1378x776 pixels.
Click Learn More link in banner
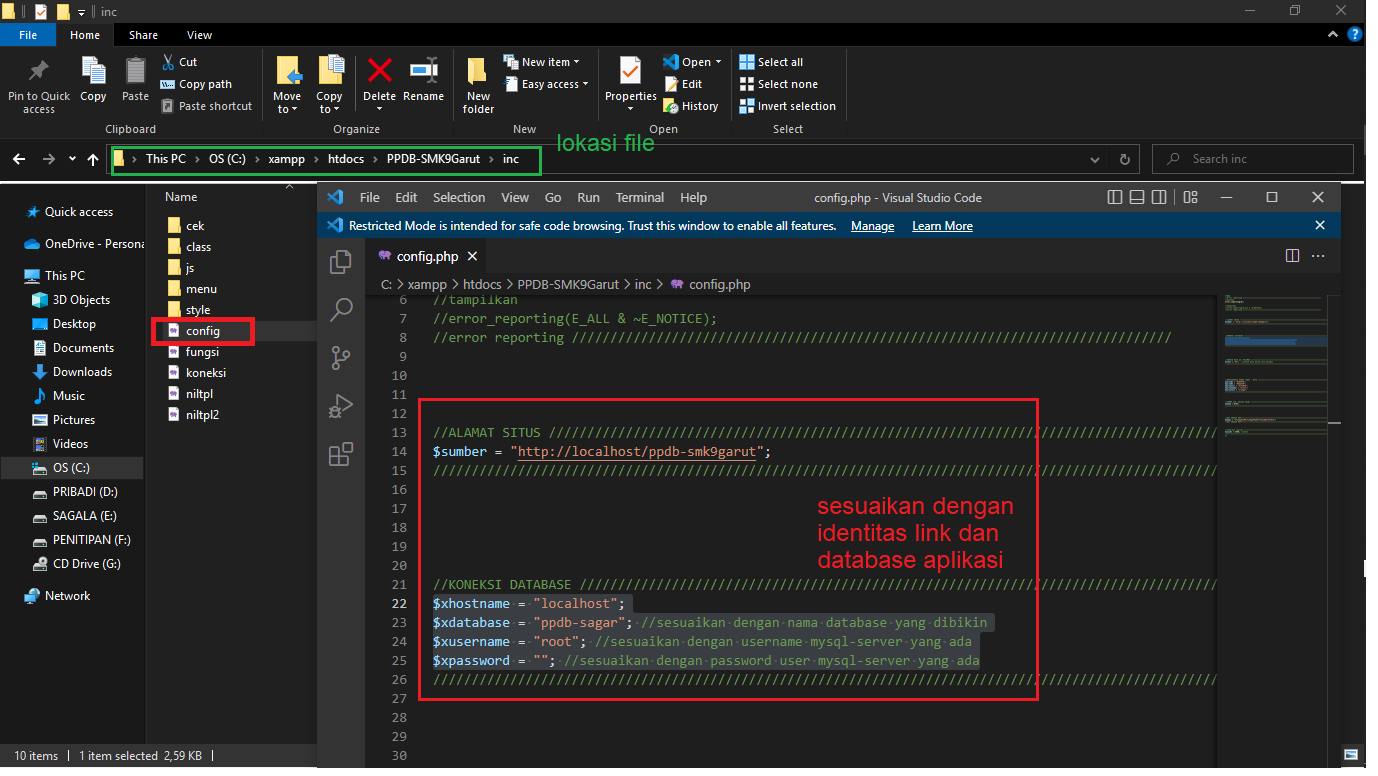[942, 226]
